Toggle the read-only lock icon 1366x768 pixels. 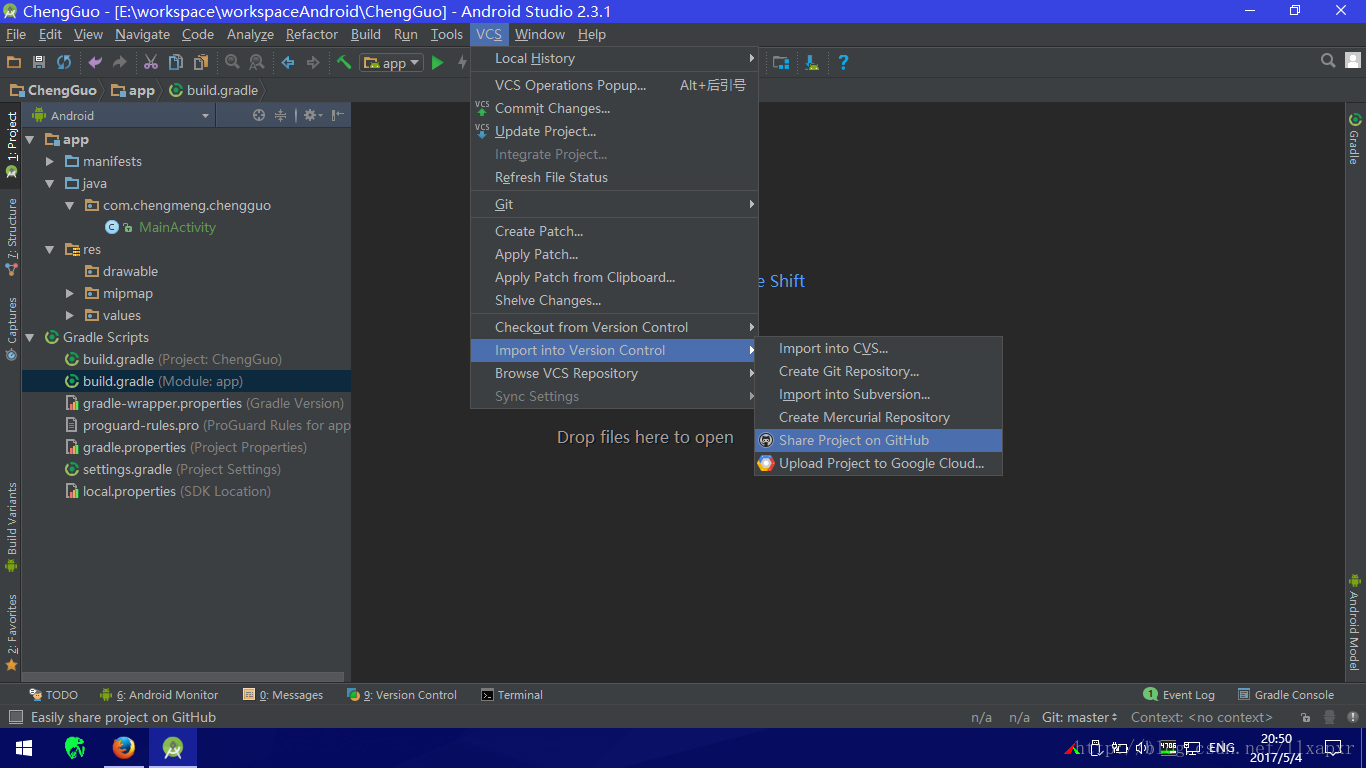[x=1306, y=717]
